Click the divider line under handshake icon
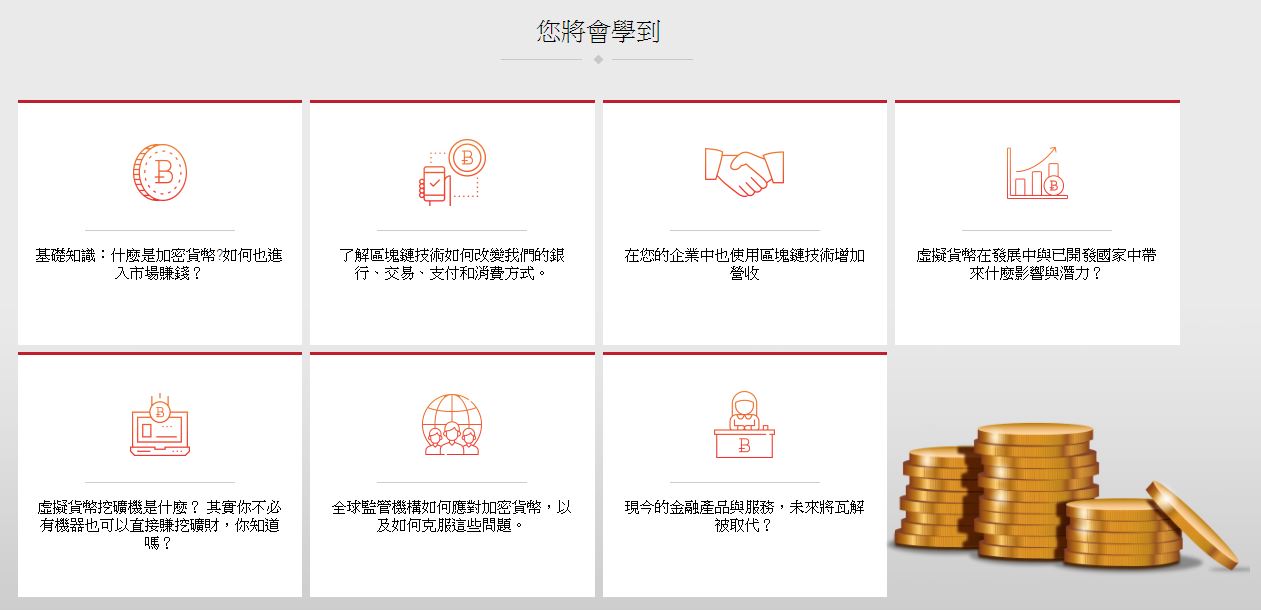 coord(744,230)
